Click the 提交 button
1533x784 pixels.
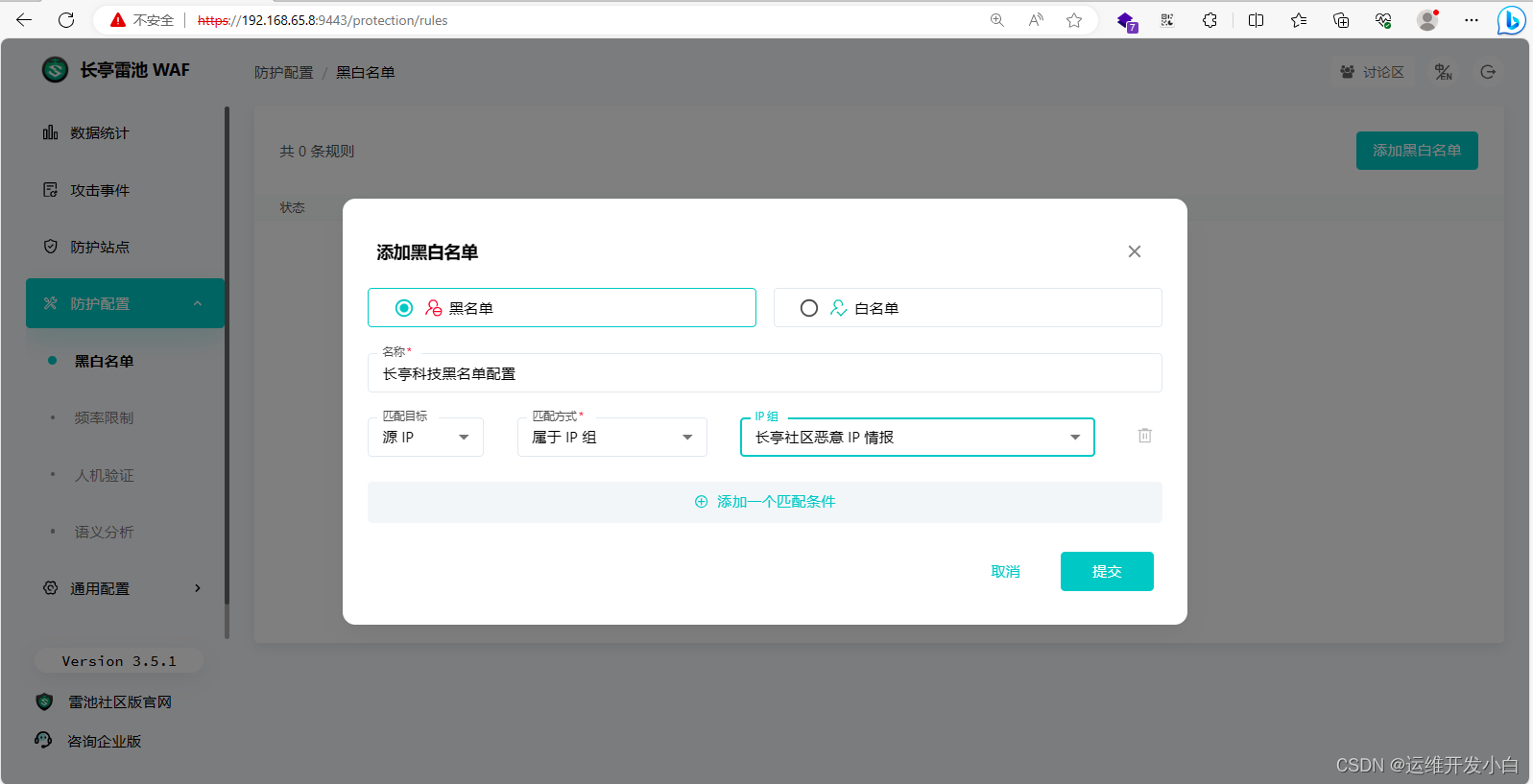click(1107, 571)
